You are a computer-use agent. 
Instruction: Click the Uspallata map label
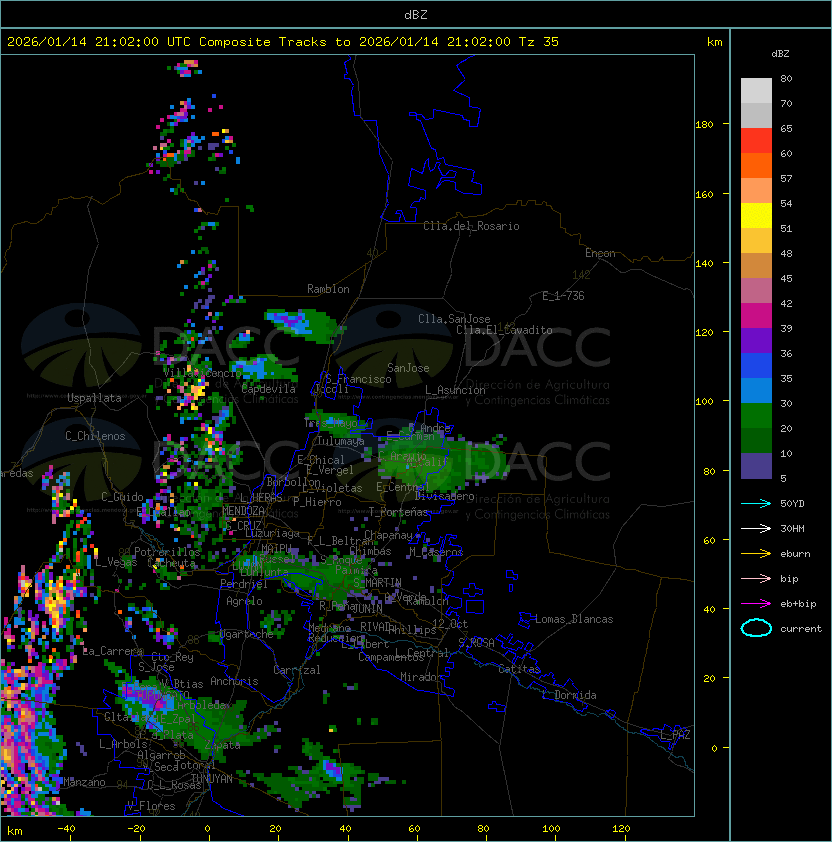94,398
